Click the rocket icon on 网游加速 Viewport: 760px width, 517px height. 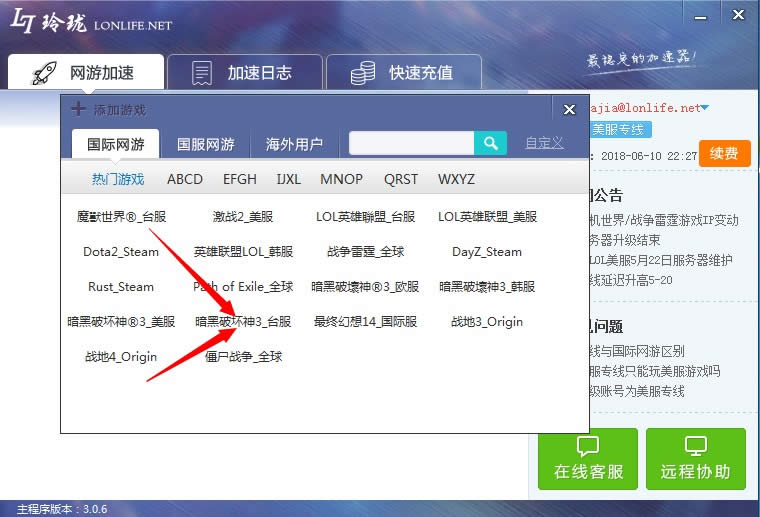[x=44, y=73]
